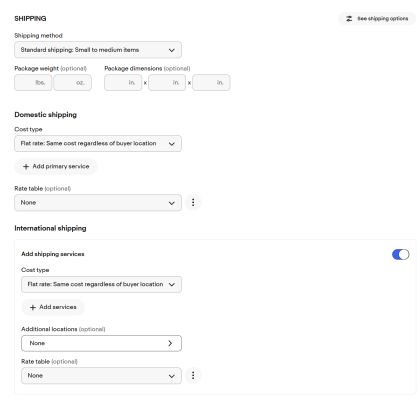Image resolution: width=420 pixels, height=400 pixels.
Task: Open the domestic Rate table dropdown
Action: (98, 203)
